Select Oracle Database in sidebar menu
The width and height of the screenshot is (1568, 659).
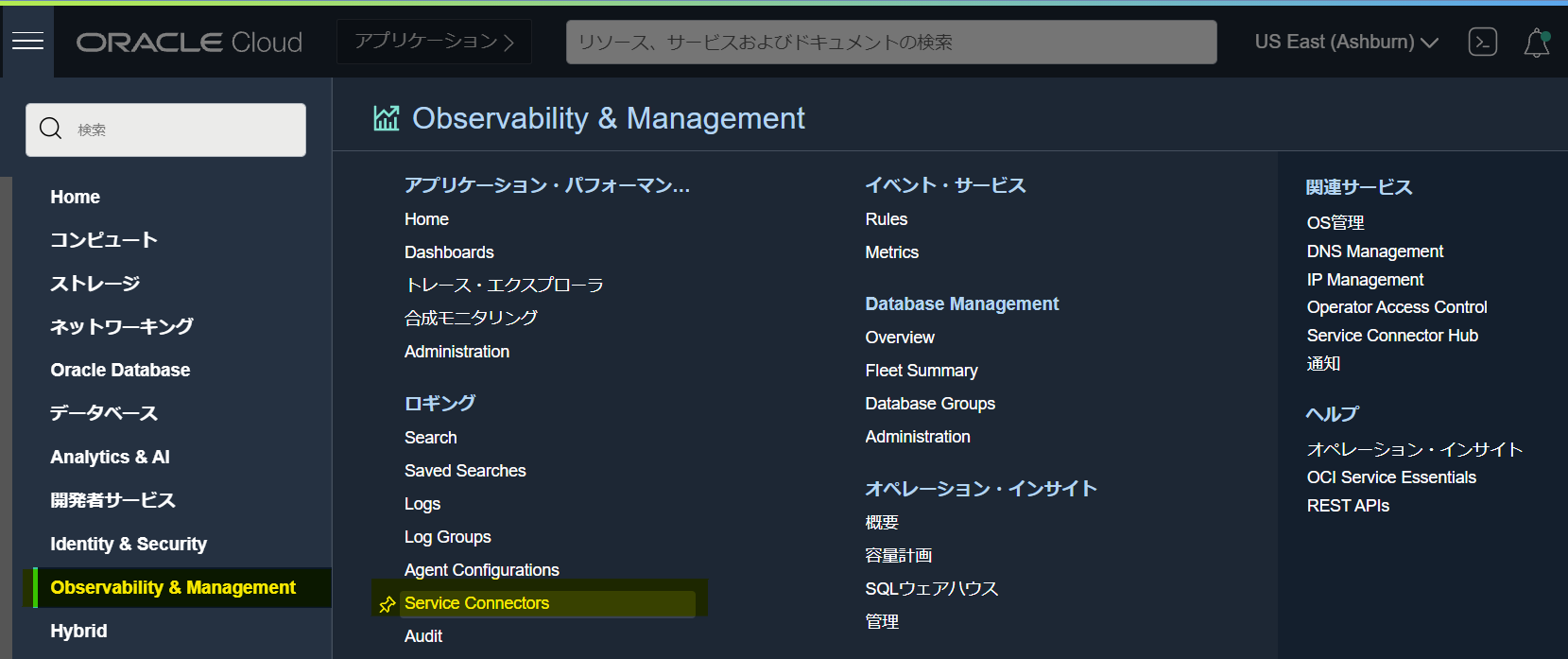pyautogui.click(x=120, y=370)
